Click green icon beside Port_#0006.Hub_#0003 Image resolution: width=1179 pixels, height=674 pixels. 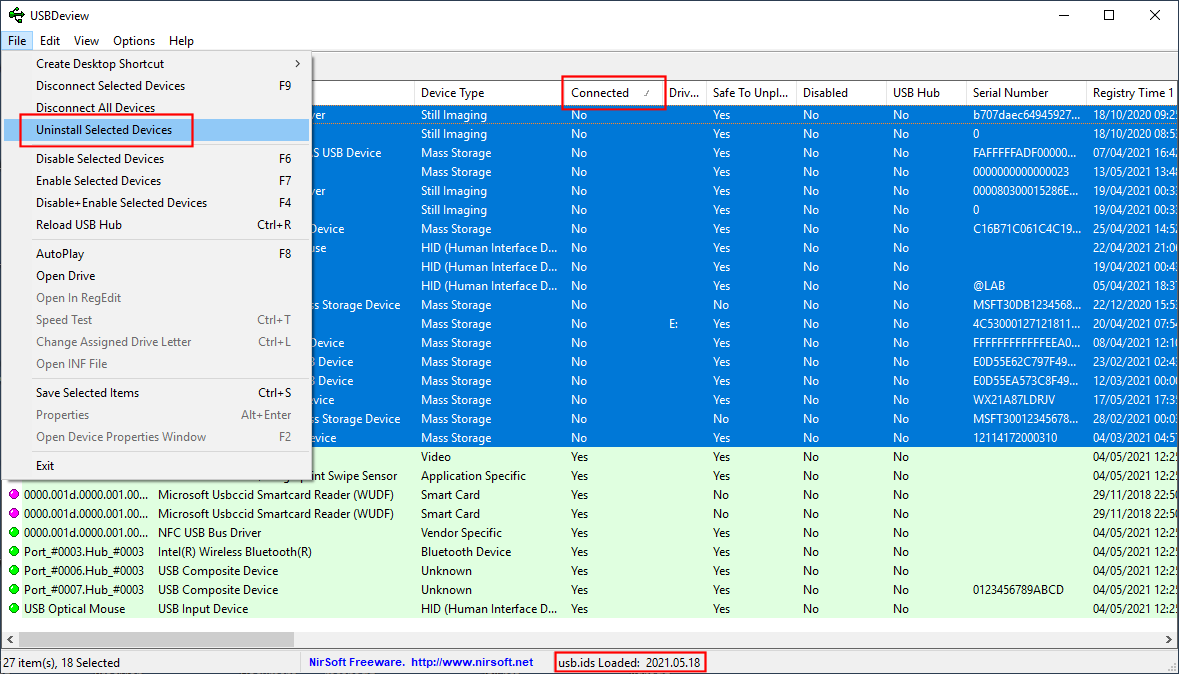(14, 571)
